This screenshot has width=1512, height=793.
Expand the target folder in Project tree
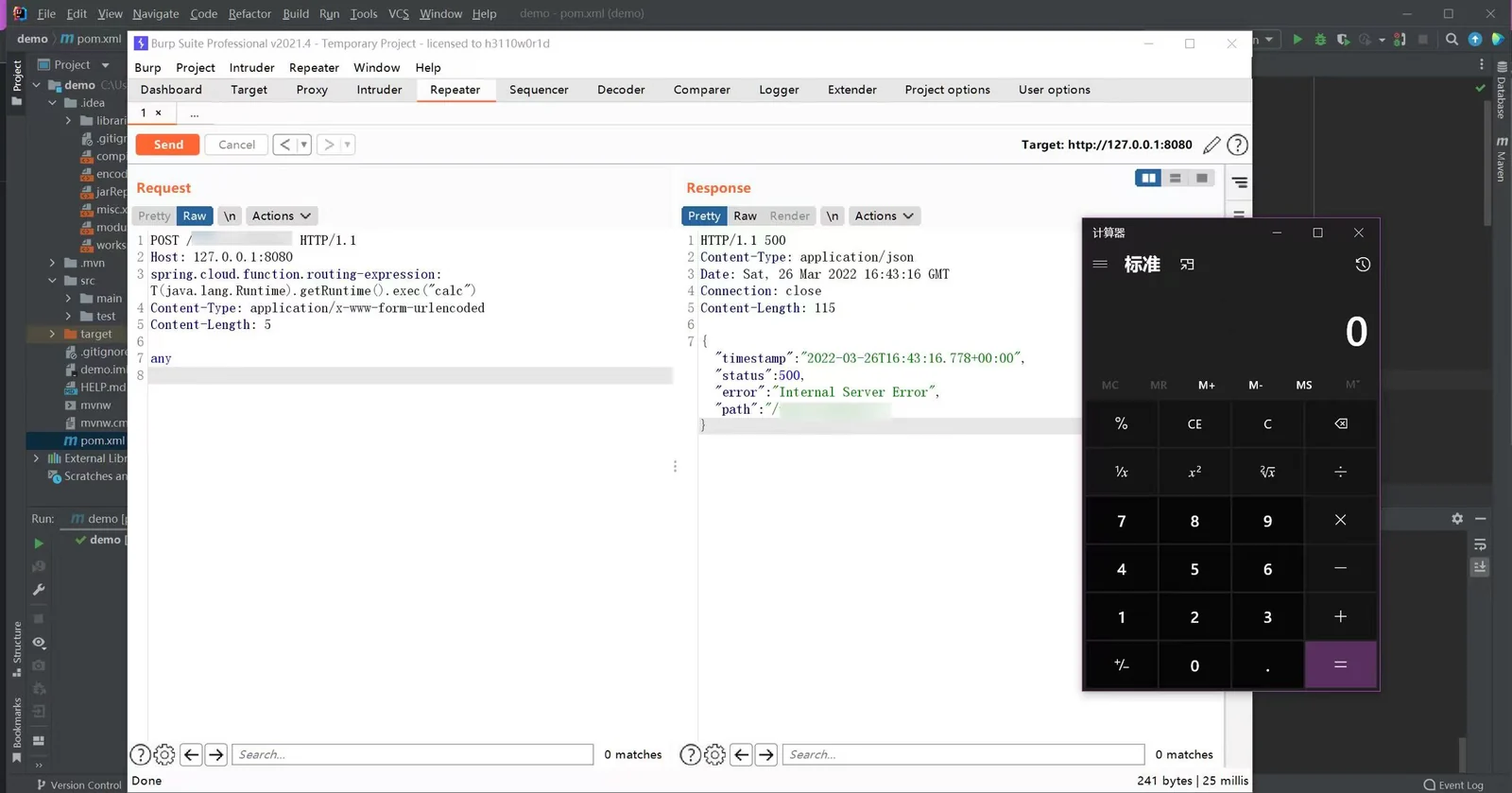point(52,334)
